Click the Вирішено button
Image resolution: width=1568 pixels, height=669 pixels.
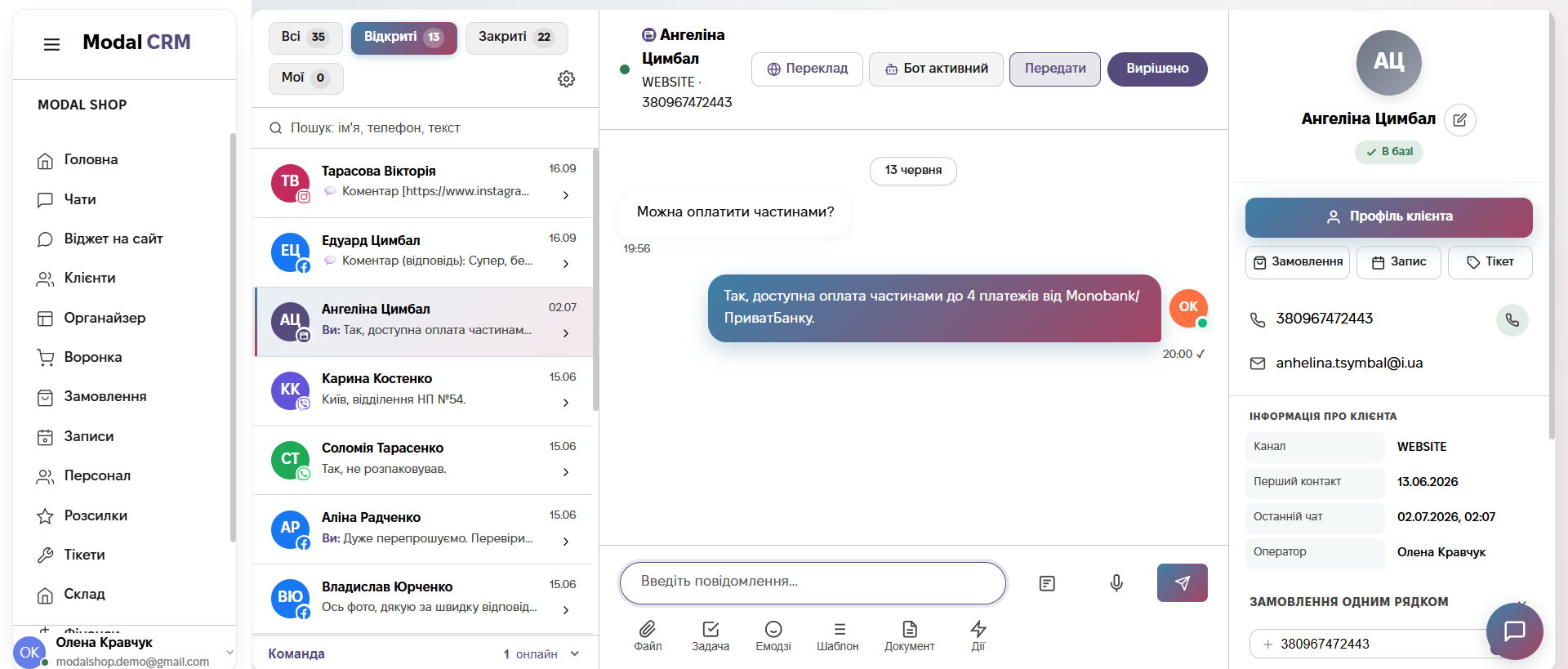pyautogui.click(x=1157, y=69)
